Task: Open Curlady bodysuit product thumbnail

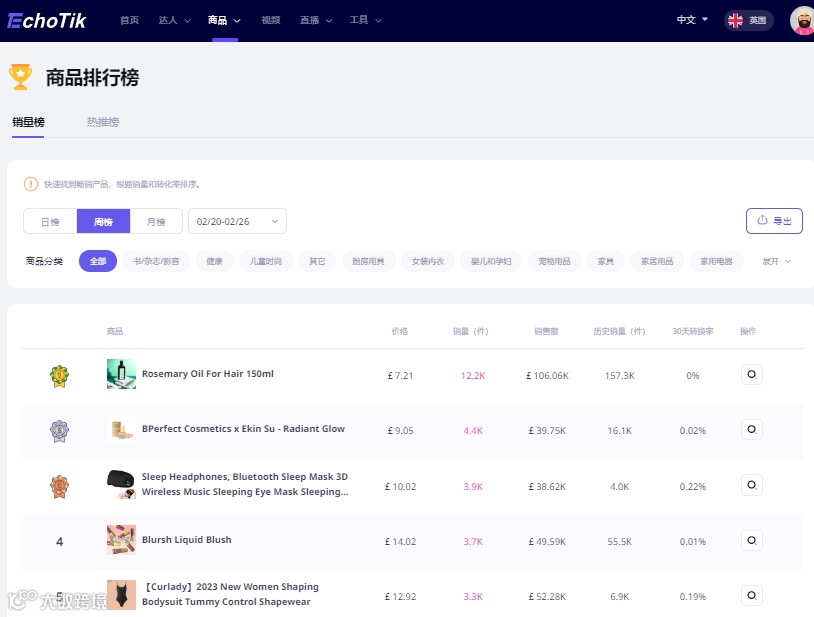Action: coord(121,595)
